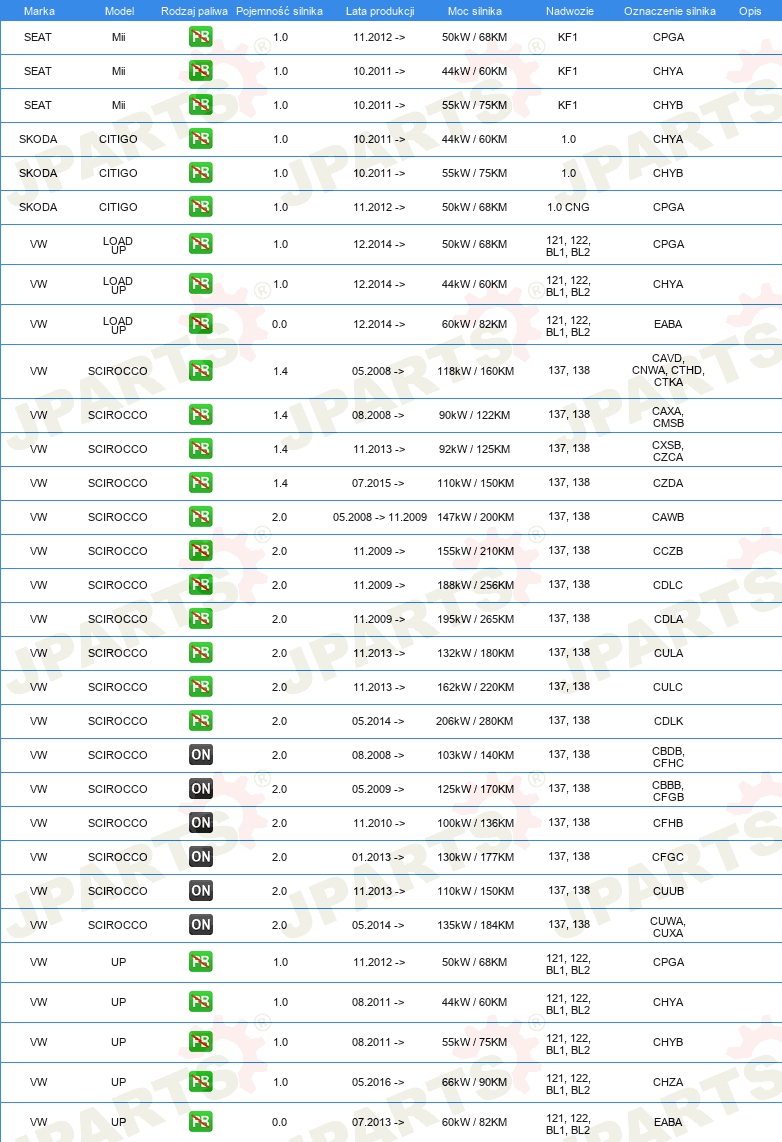Click petrol icon in SKODA CITIGO CHYB row
The height and width of the screenshot is (1142, 782).
(200, 173)
